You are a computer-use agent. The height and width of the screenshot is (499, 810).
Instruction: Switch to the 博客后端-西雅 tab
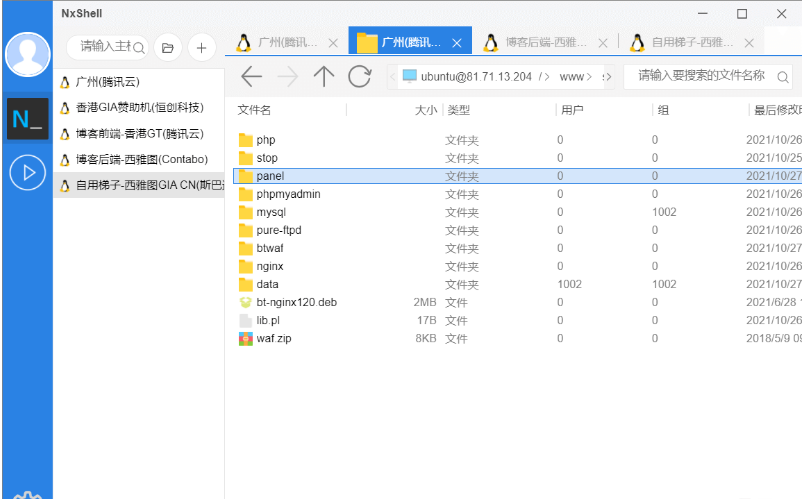coord(546,42)
